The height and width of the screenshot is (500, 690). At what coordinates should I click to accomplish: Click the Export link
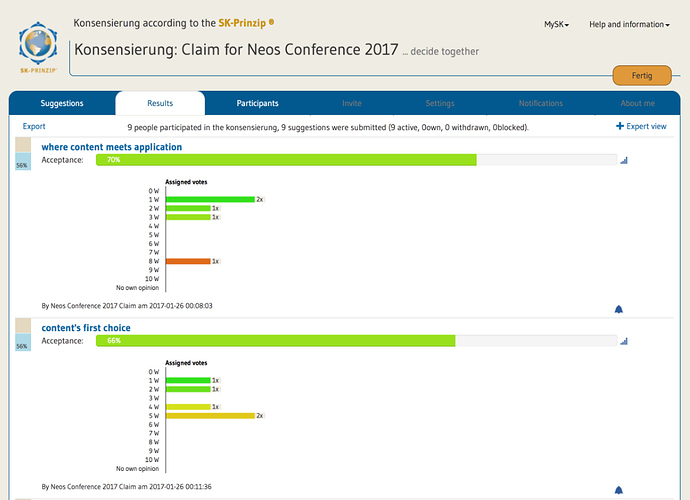coord(34,127)
